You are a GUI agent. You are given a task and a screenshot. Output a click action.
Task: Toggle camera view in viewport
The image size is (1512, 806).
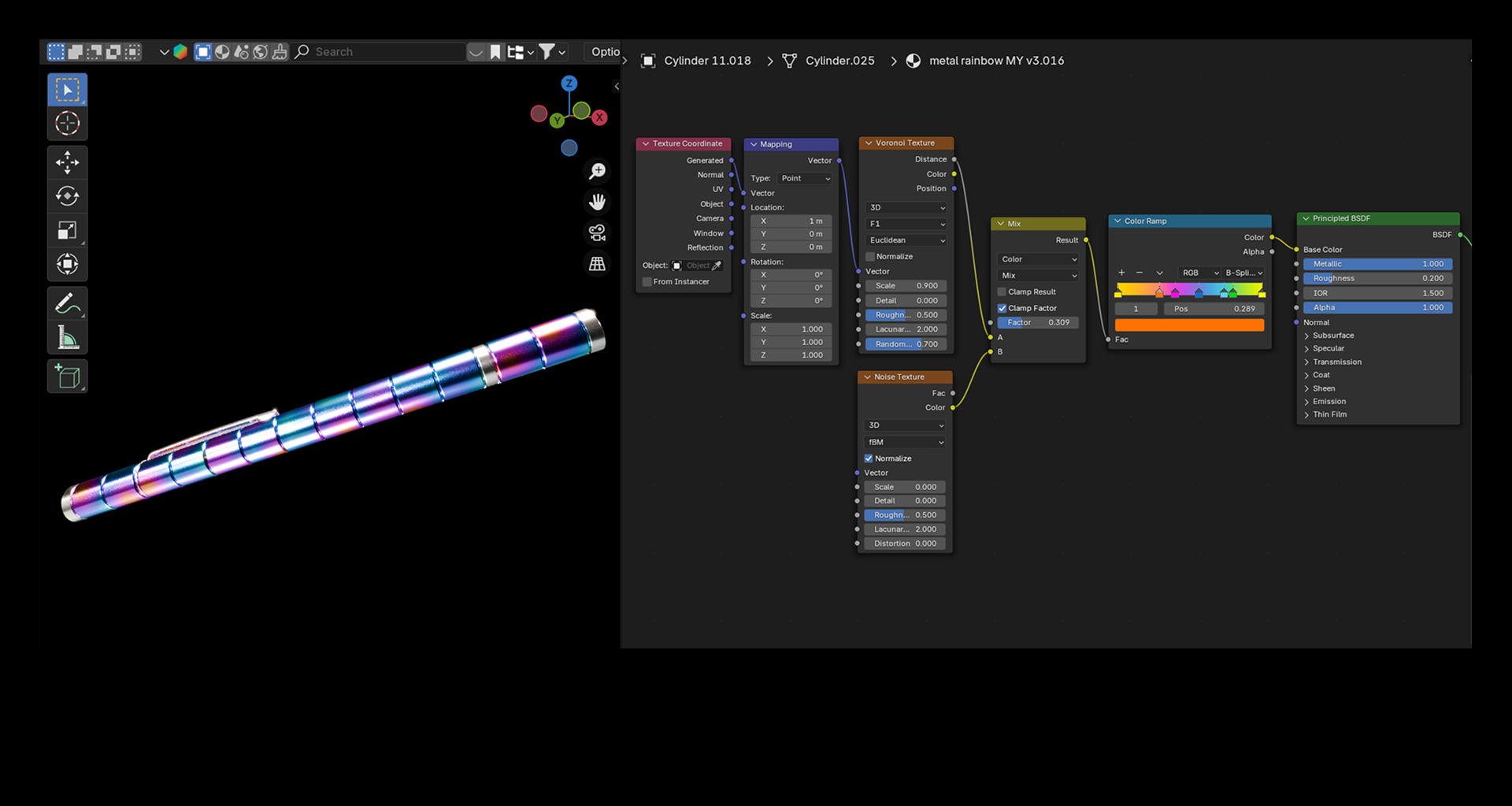597,233
